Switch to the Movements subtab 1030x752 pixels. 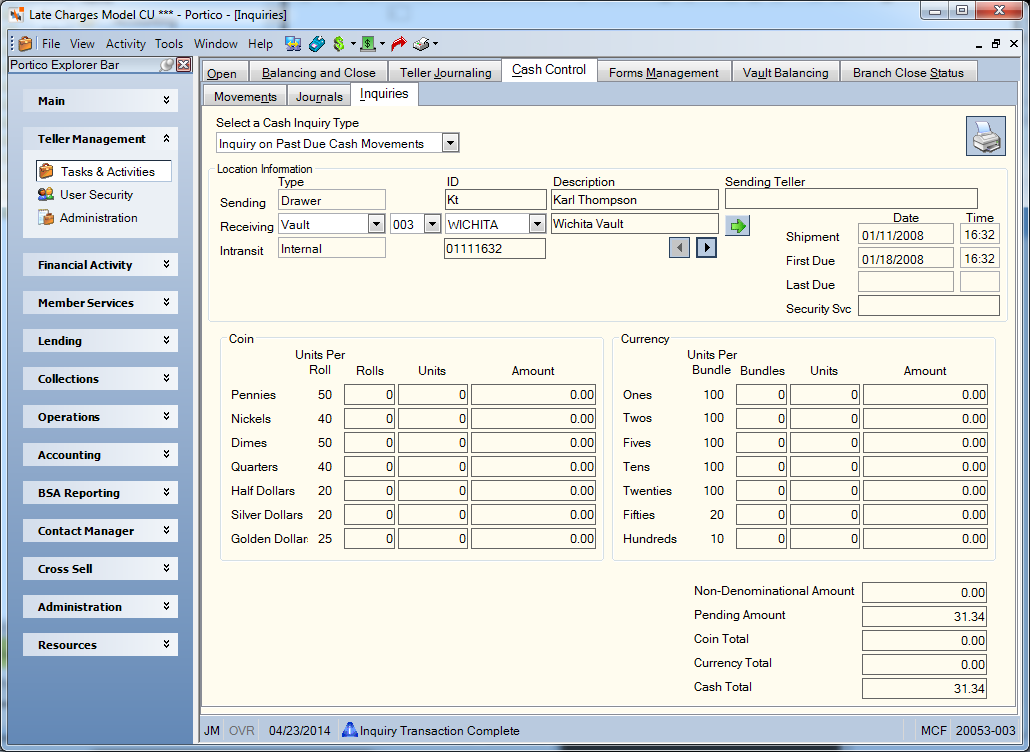pos(245,97)
